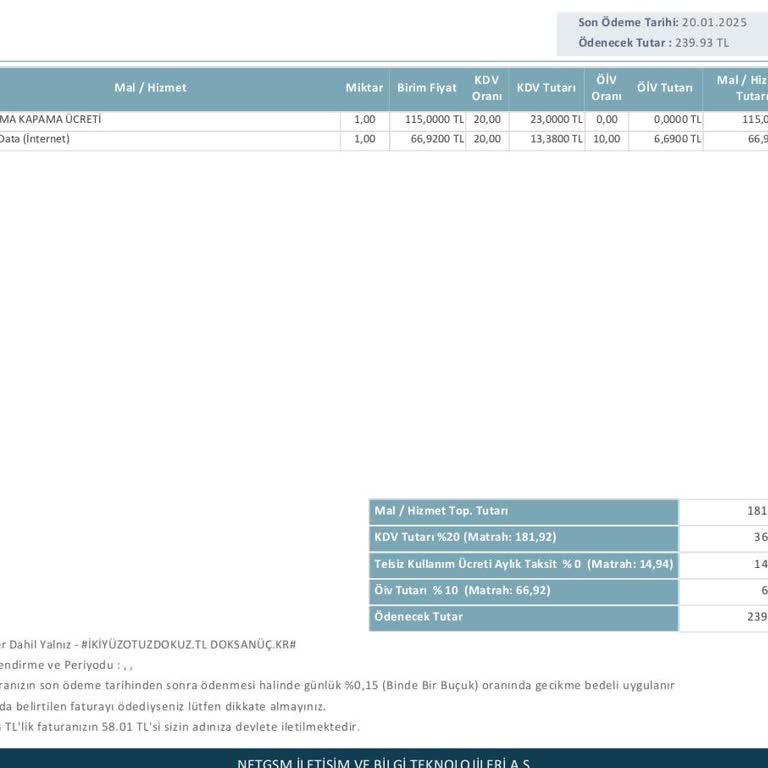Screen dimensions: 768x768
Task: Select the Mal / Hizmet column header
Action: tap(150, 88)
